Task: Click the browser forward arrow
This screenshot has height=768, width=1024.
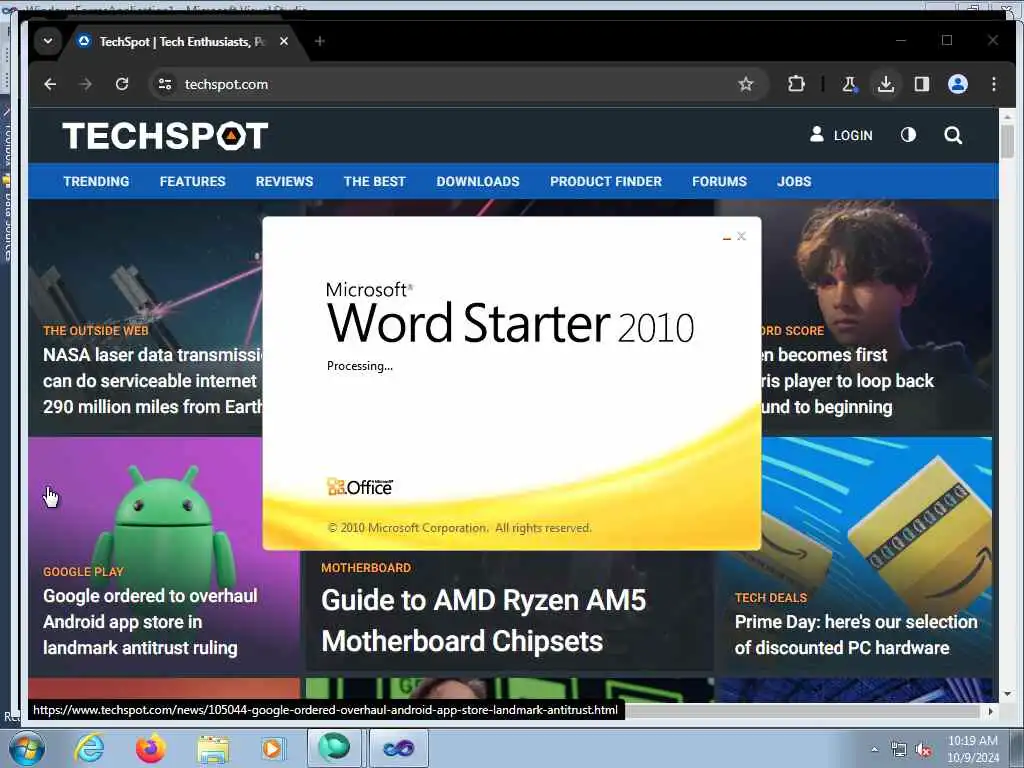Action: pyautogui.click(x=86, y=84)
